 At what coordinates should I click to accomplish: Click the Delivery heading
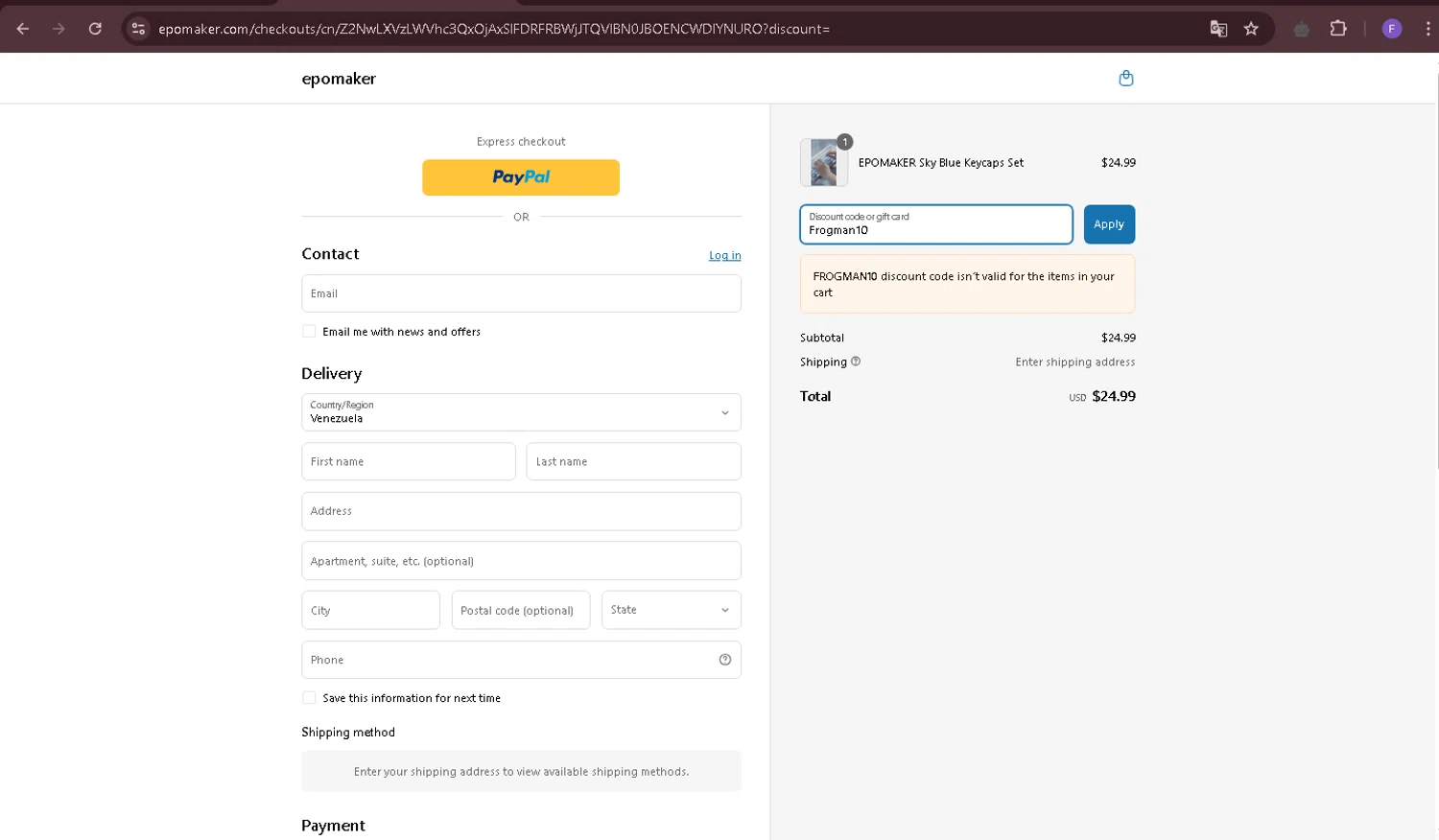tap(332, 373)
